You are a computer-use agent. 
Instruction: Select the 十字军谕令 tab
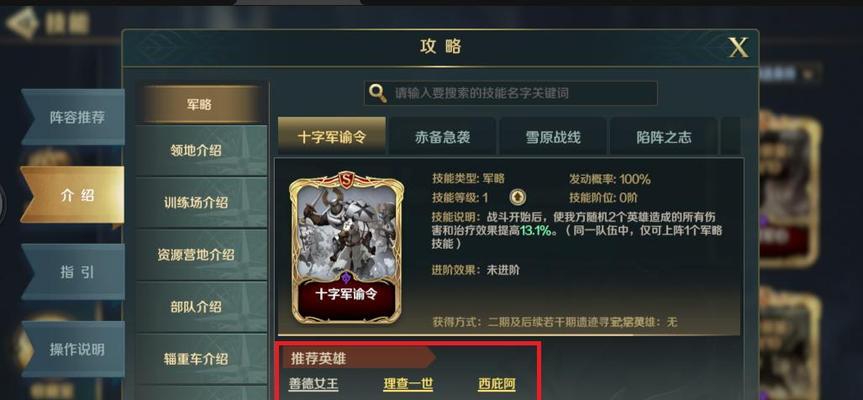pyautogui.click(x=332, y=136)
